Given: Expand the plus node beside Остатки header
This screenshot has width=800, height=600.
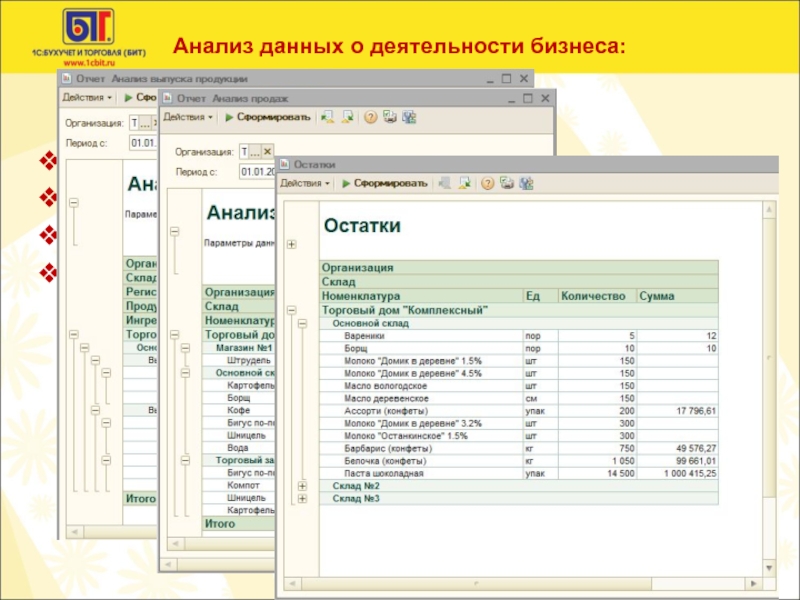Looking at the screenshot, I should pyautogui.click(x=291, y=243).
